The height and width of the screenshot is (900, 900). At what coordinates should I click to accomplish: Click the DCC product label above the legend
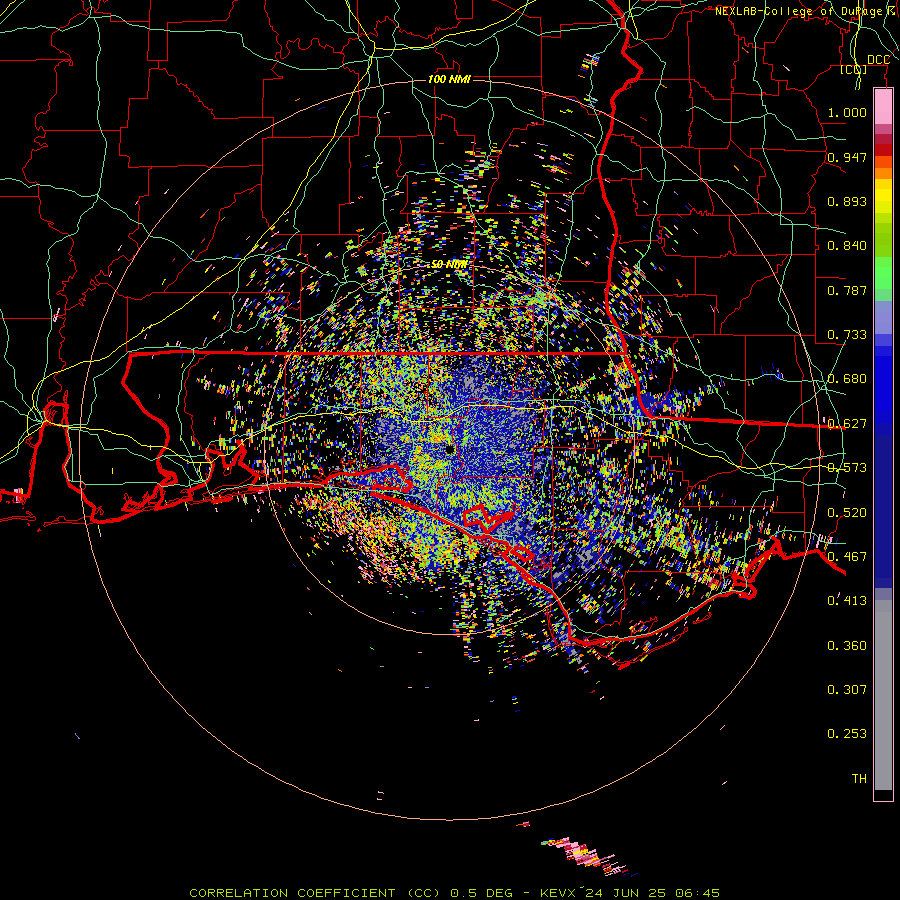coord(878,60)
